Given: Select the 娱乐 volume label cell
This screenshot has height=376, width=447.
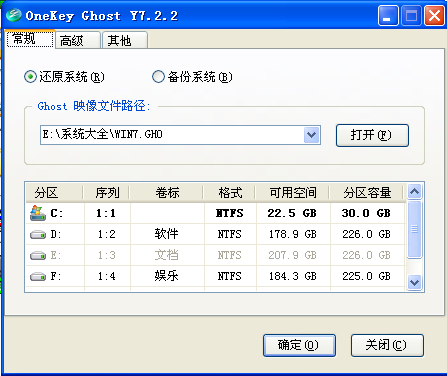Looking at the screenshot, I should [167, 276].
